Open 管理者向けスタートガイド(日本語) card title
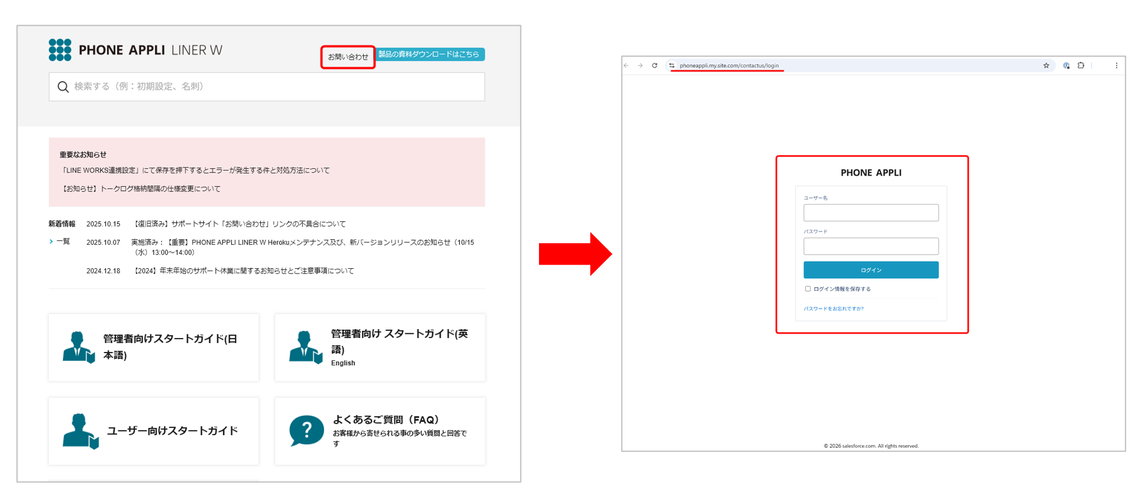Image resolution: width=1148 pixels, height=496 pixels. point(171,347)
